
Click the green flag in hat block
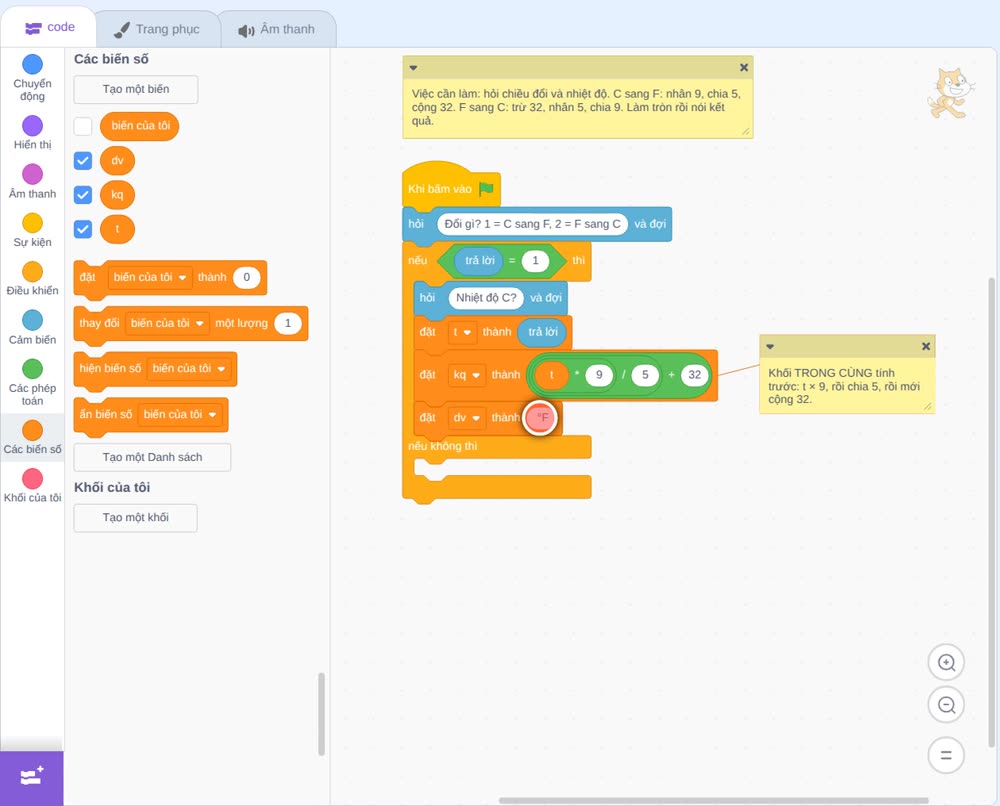coord(487,189)
